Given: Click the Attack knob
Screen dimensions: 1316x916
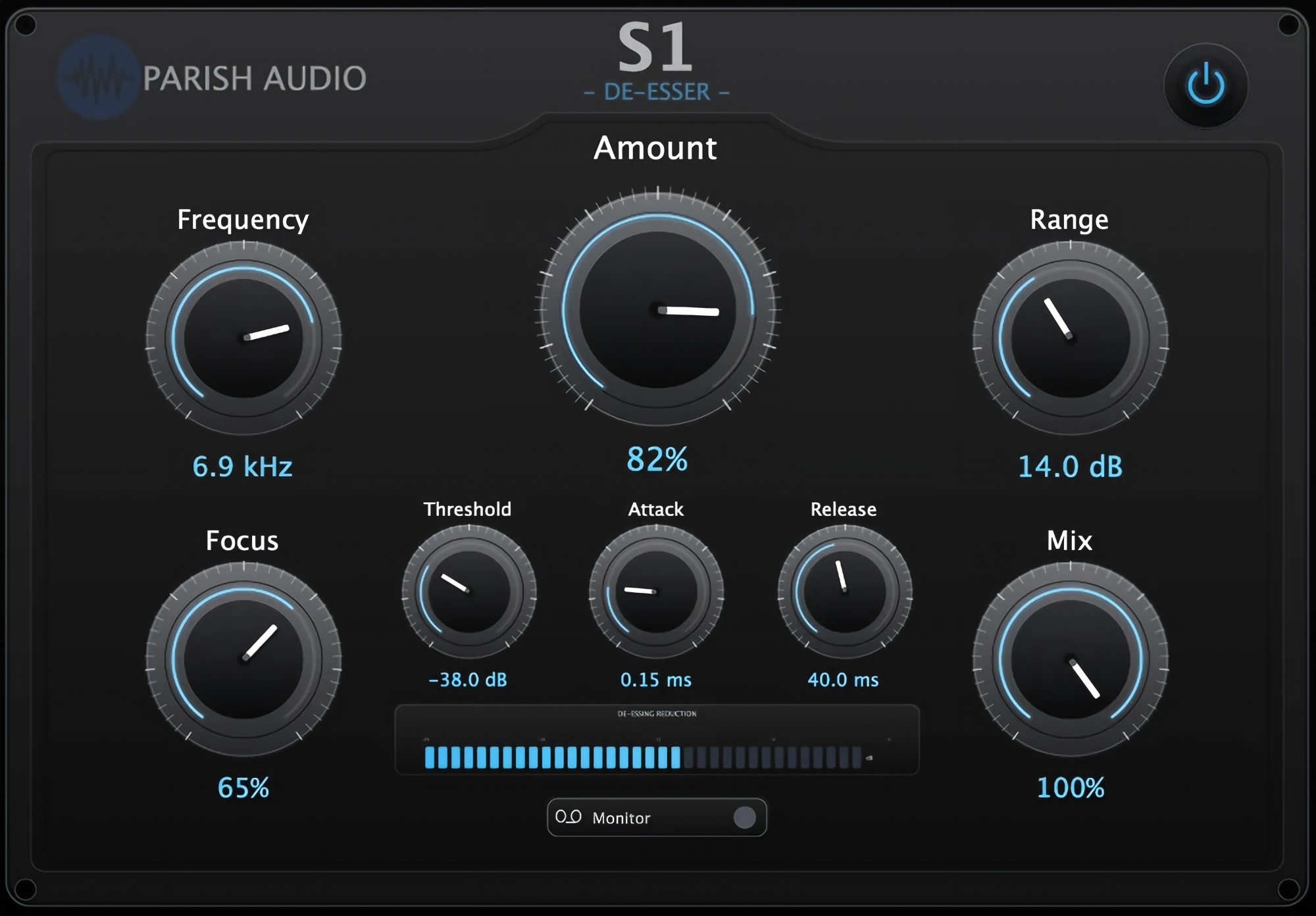Looking at the screenshot, I should [657, 592].
